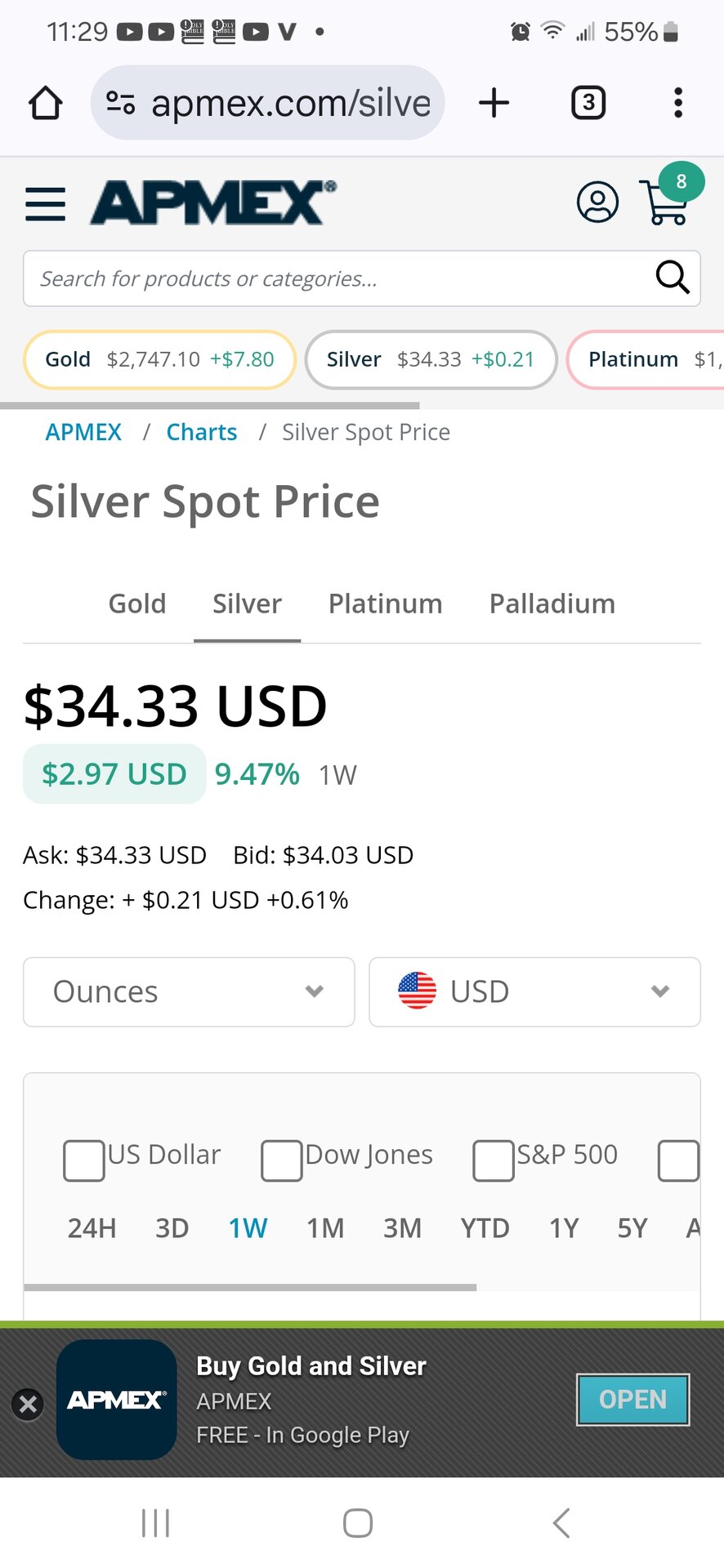
Task: Enable the Dow Jones comparison checkbox
Action: click(282, 1160)
